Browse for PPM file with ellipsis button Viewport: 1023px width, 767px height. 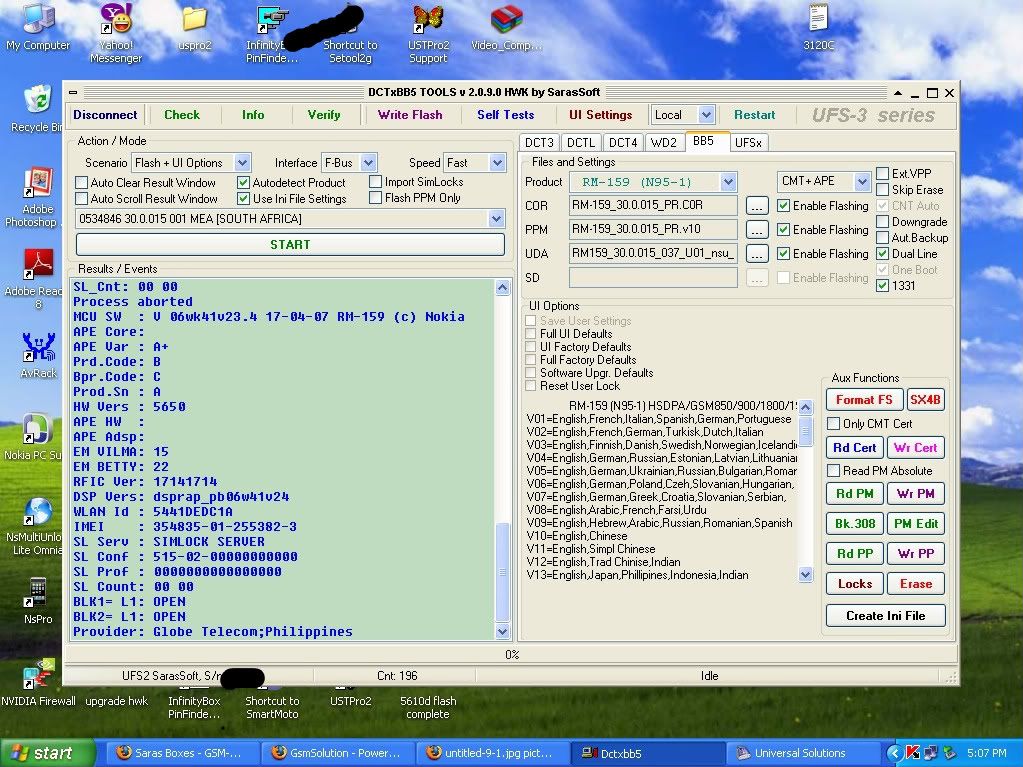tap(757, 230)
